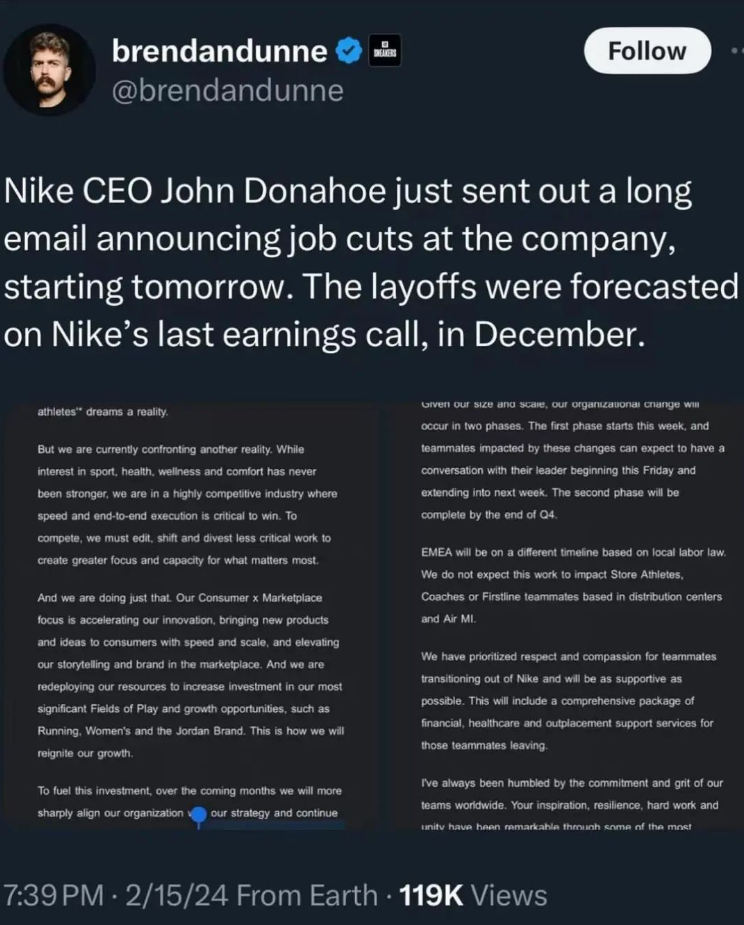Open the left email screenshot image
Screen dimensions: 744x925
[x=190, y=616]
